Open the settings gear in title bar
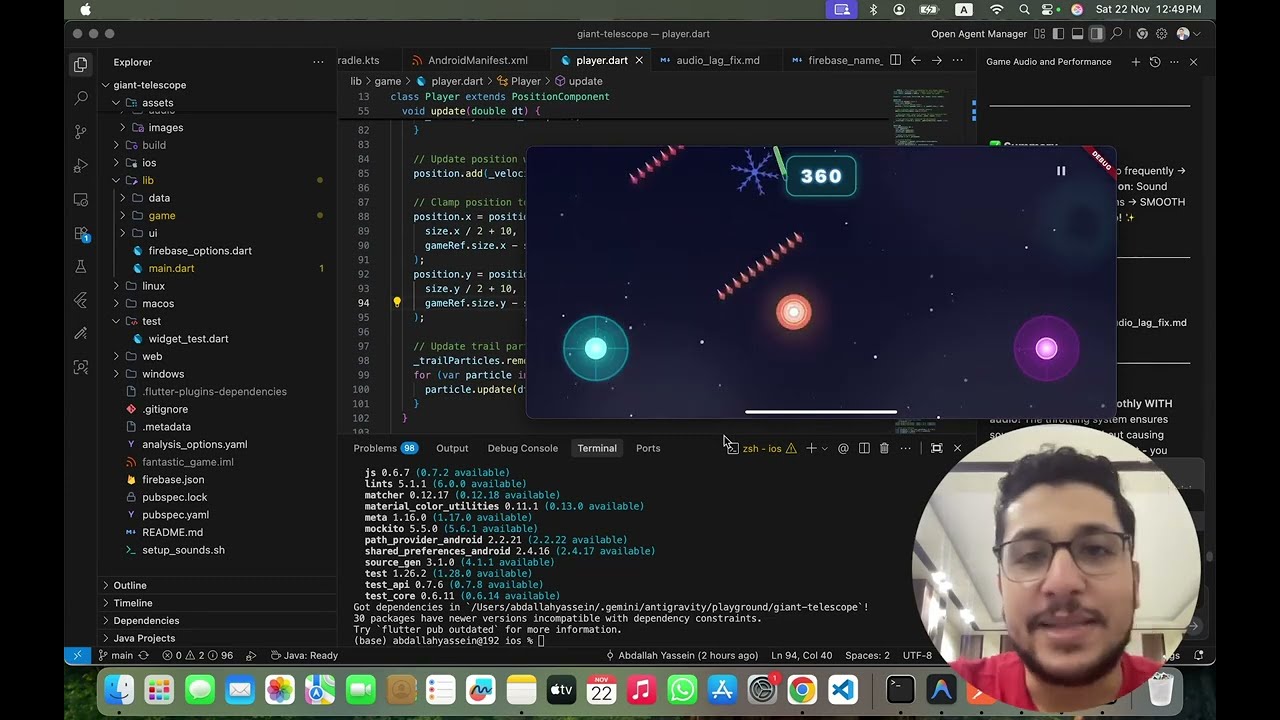 (1162, 34)
